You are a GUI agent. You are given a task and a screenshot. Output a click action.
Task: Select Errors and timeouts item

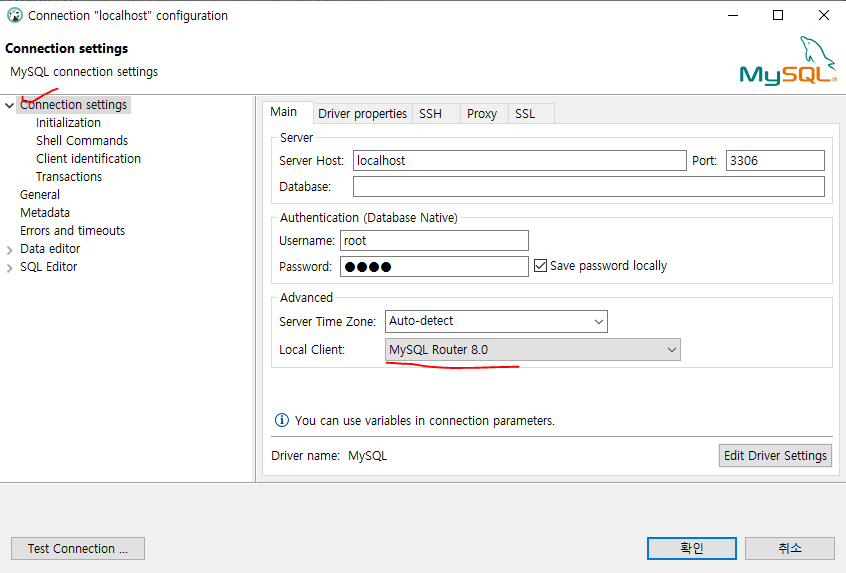click(x=72, y=230)
